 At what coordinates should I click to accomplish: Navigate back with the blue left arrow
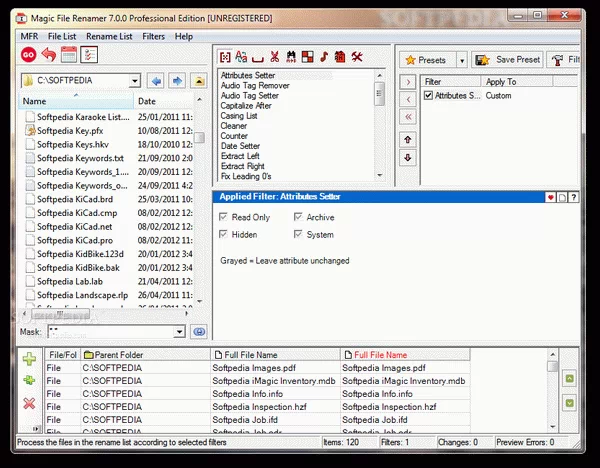[x=156, y=81]
